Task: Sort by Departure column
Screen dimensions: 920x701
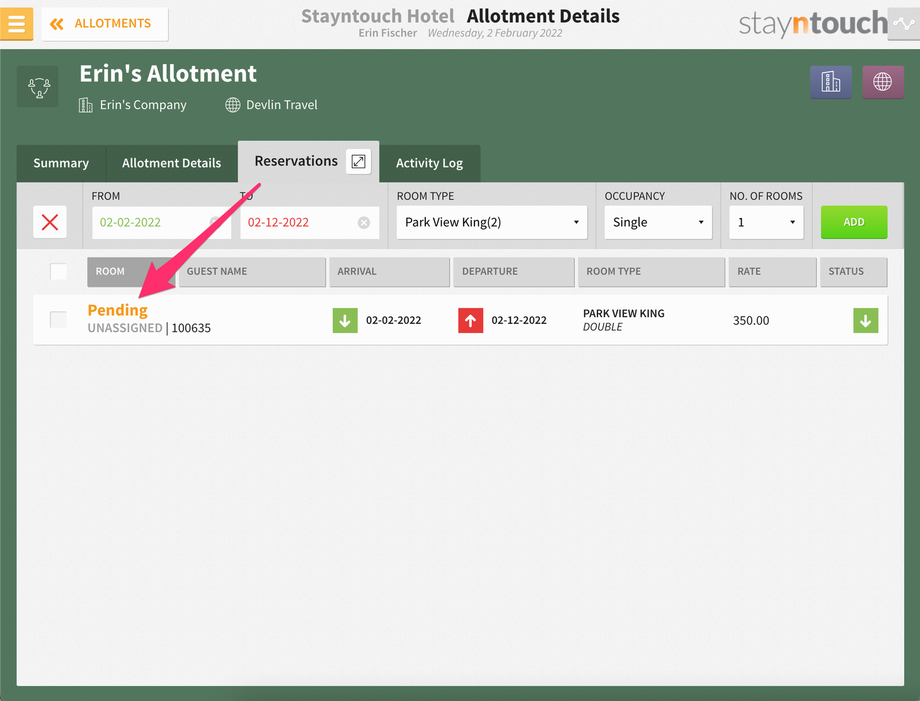Action: coord(514,272)
